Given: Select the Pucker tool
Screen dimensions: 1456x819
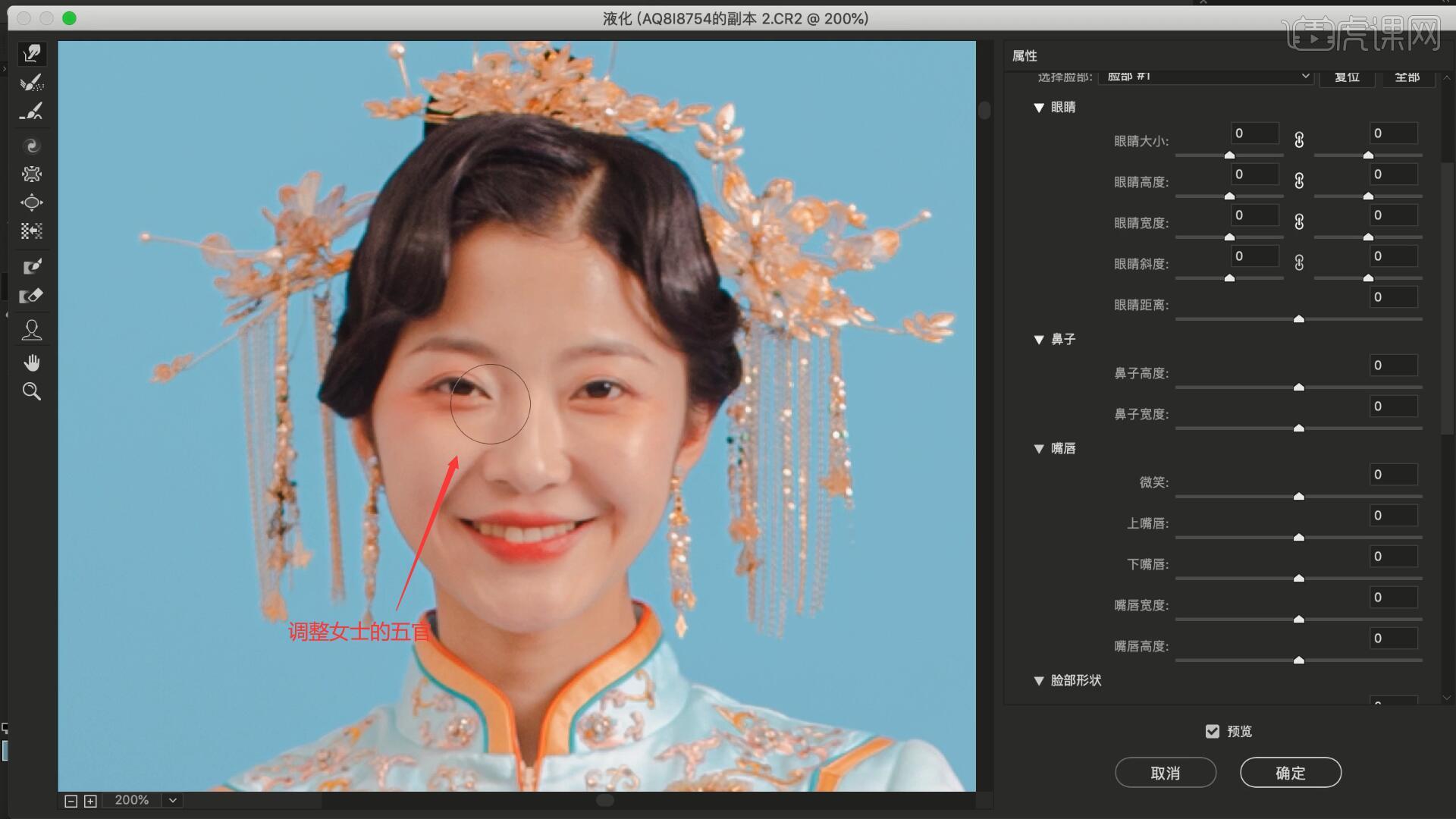Looking at the screenshot, I should [32, 174].
